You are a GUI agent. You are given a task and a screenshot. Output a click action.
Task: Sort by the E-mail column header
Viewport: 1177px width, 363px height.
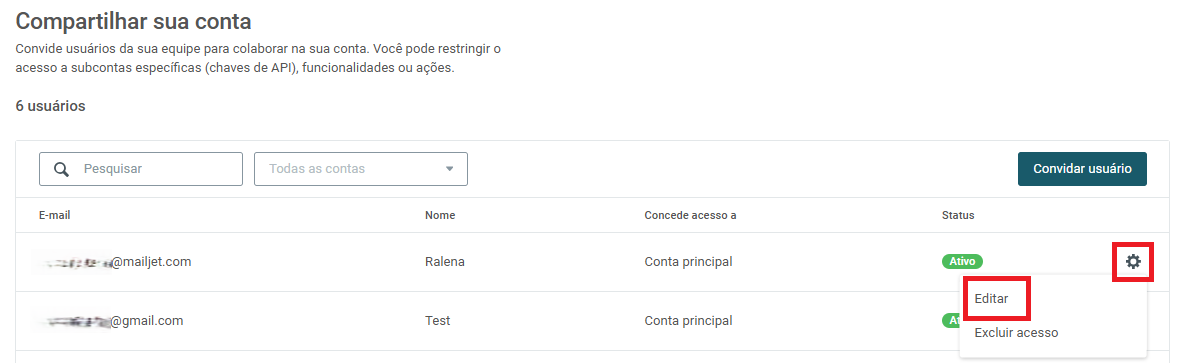pos(55,215)
